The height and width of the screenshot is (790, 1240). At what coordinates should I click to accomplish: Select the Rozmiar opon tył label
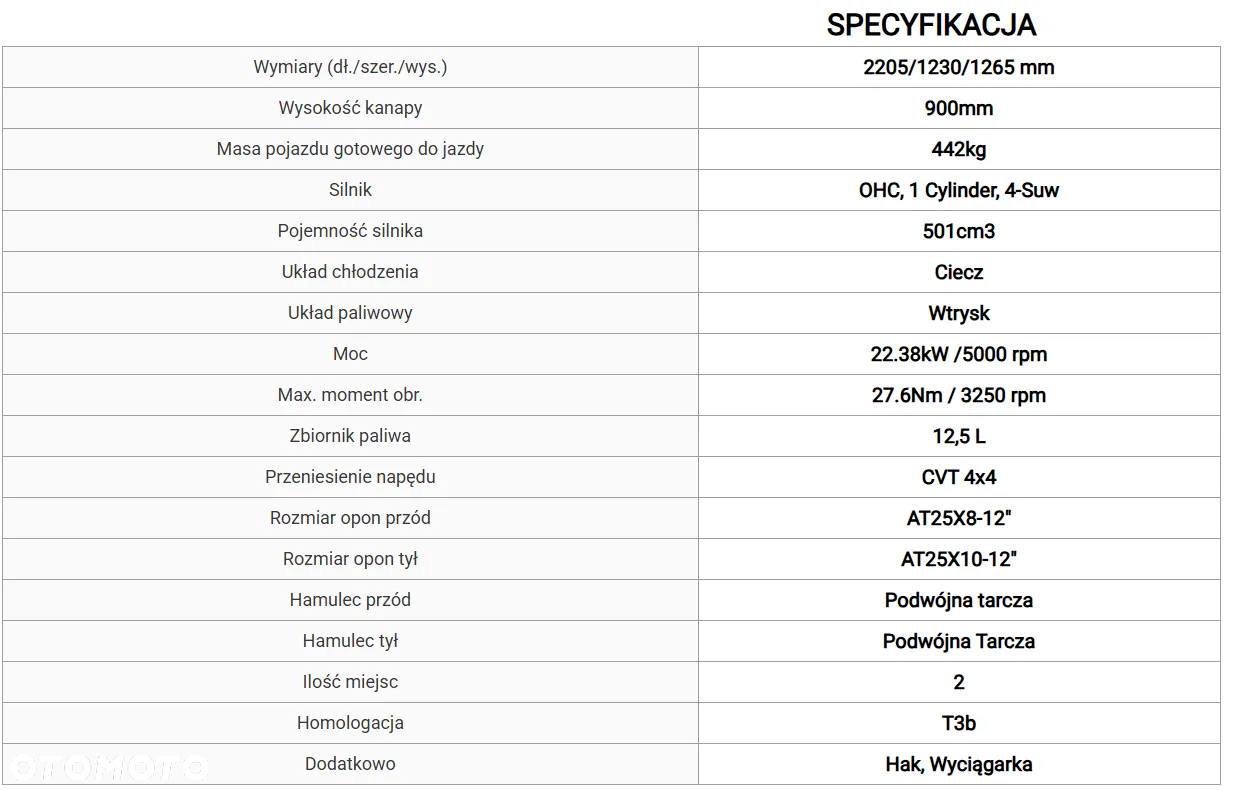click(x=350, y=559)
